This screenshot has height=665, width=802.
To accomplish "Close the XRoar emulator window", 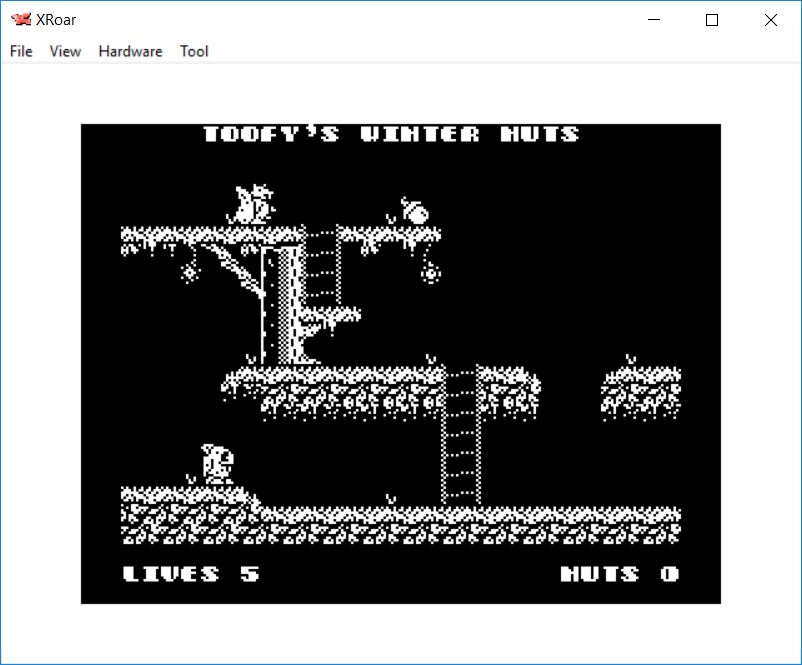I will point(770,20).
